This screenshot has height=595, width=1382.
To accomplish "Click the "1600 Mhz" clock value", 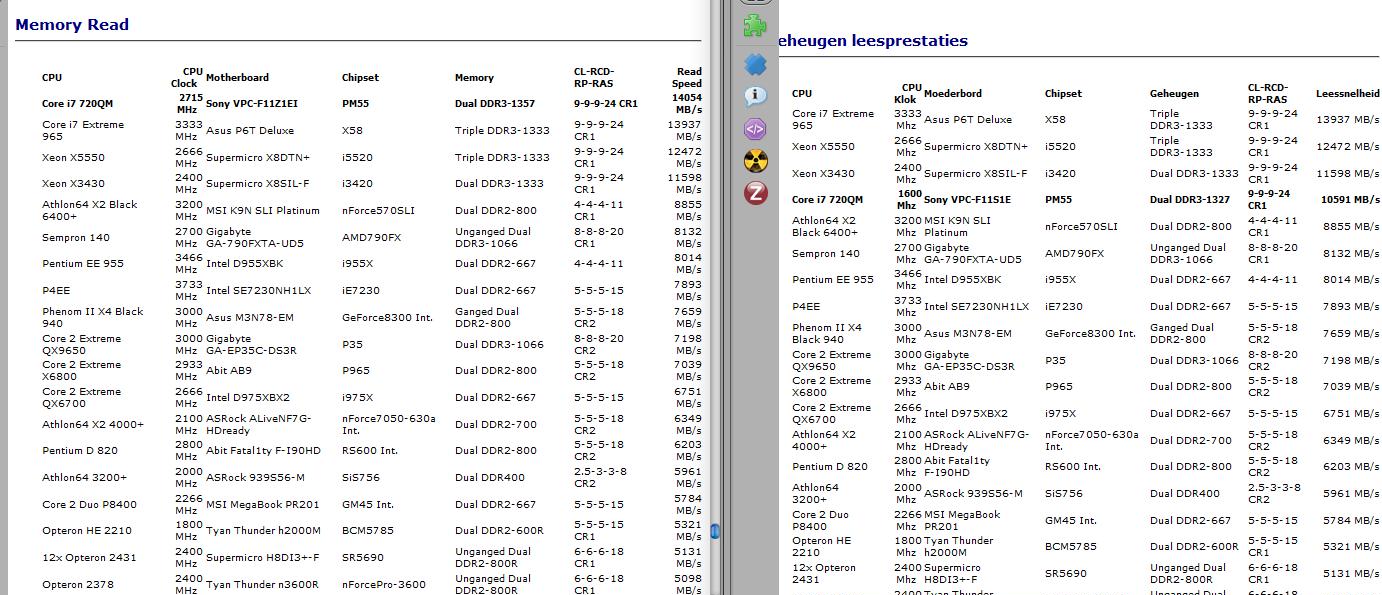I will click(x=907, y=200).
